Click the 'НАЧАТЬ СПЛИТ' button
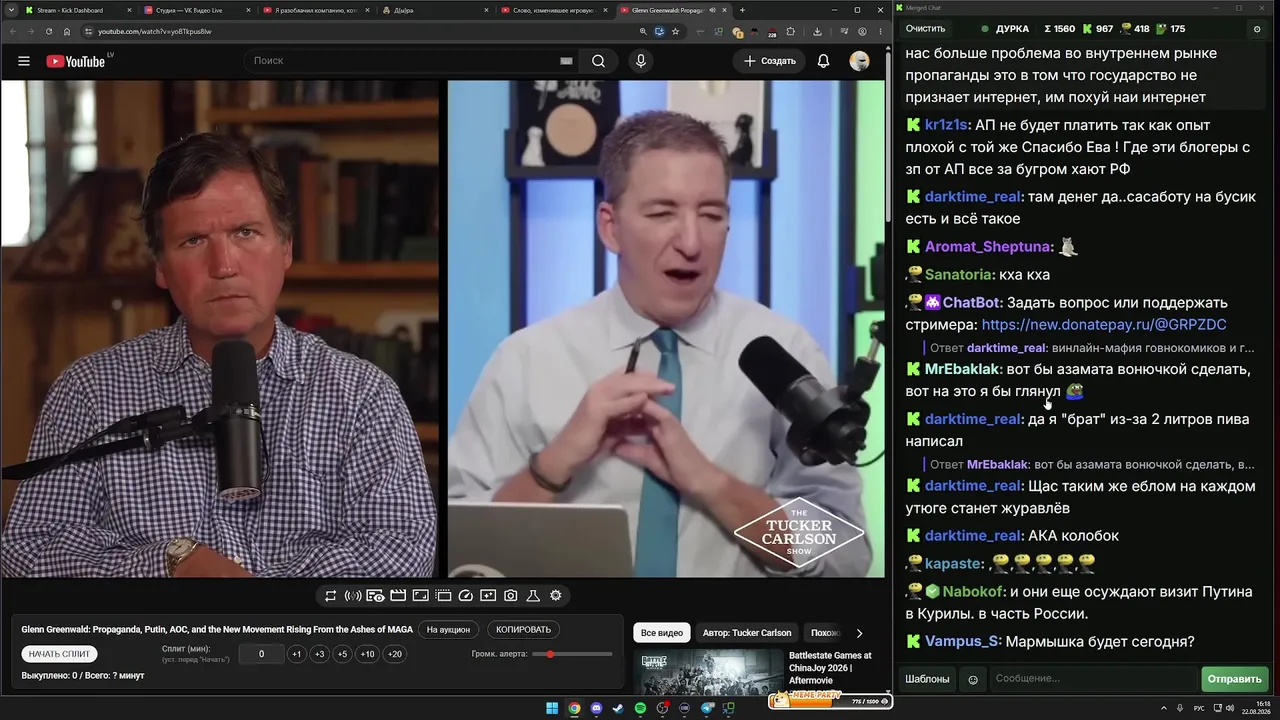This screenshot has width=1280, height=720. click(59, 654)
